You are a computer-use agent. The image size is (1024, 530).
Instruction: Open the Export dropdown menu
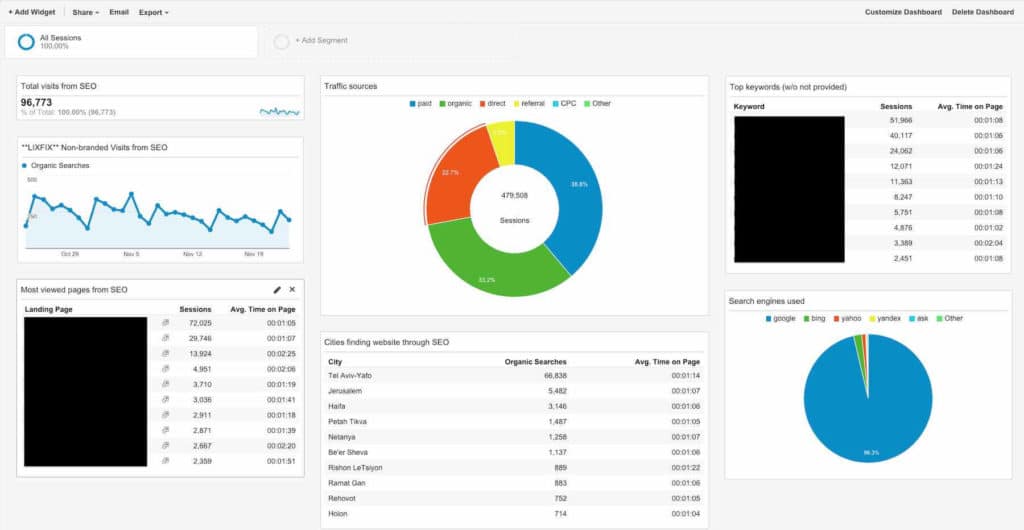pyautogui.click(x=153, y=12)
